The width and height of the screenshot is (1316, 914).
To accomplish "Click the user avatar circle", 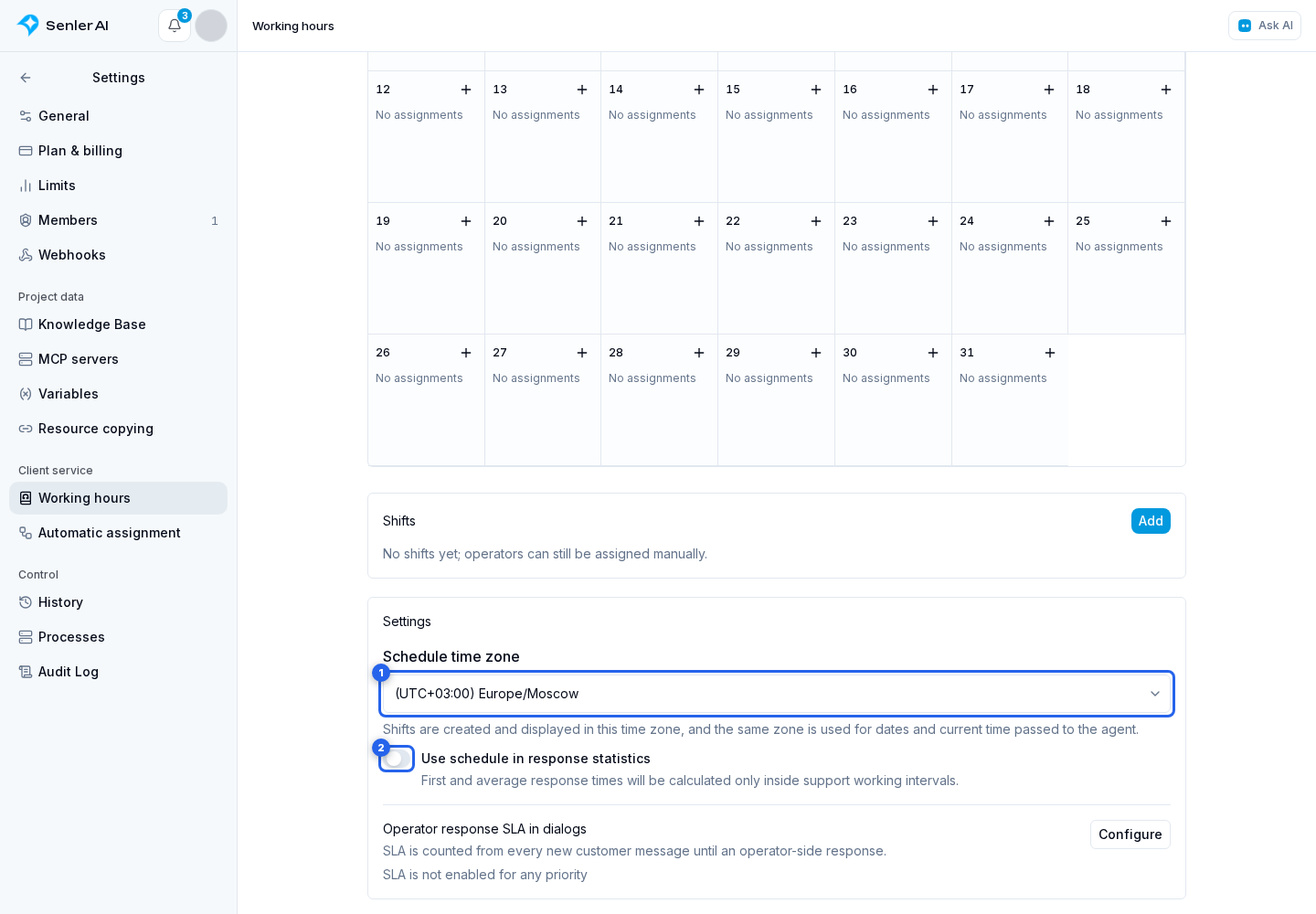I will 211,26.
